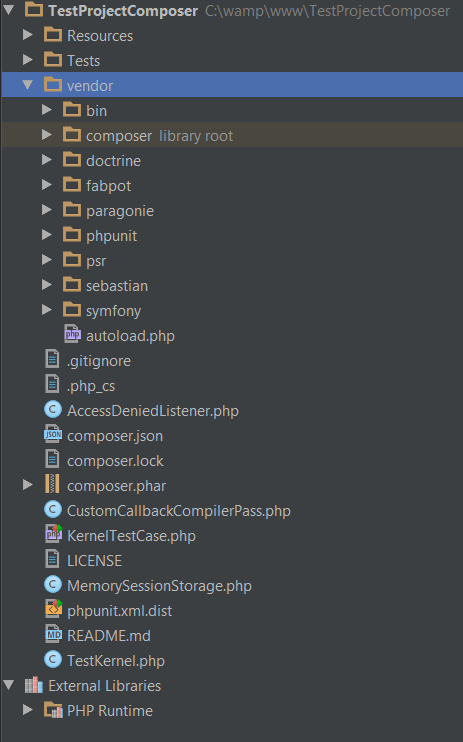Collapse the vendor folder arrow
The width and height of the screenshot is (463, 742).
[28, 85]
